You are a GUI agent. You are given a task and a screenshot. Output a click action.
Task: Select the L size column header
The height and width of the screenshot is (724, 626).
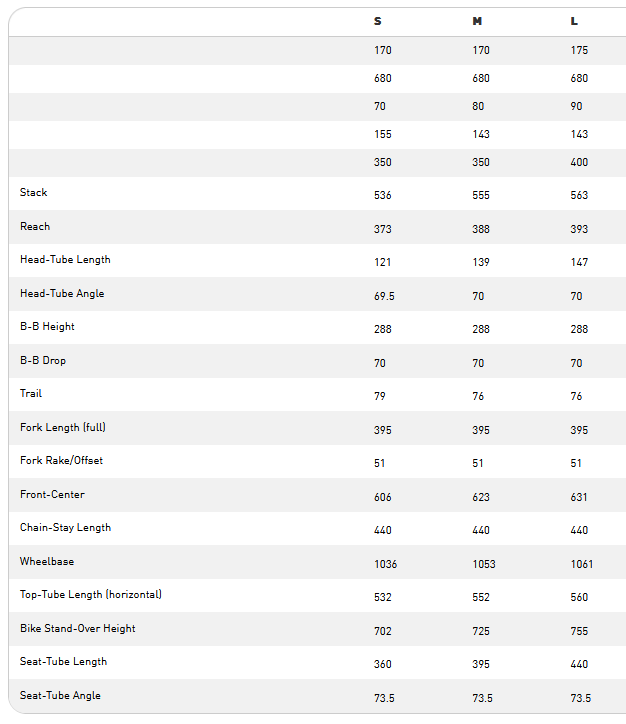(x=574, y=21)
